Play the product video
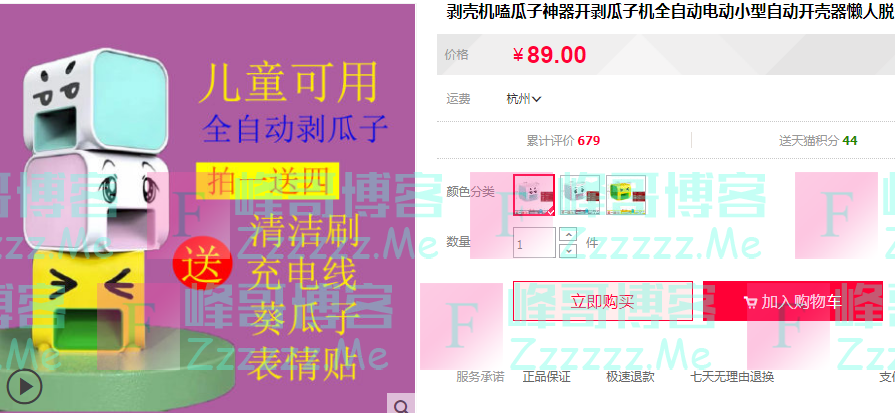Viewport: 895px width, 413px height. coord(23,387)
